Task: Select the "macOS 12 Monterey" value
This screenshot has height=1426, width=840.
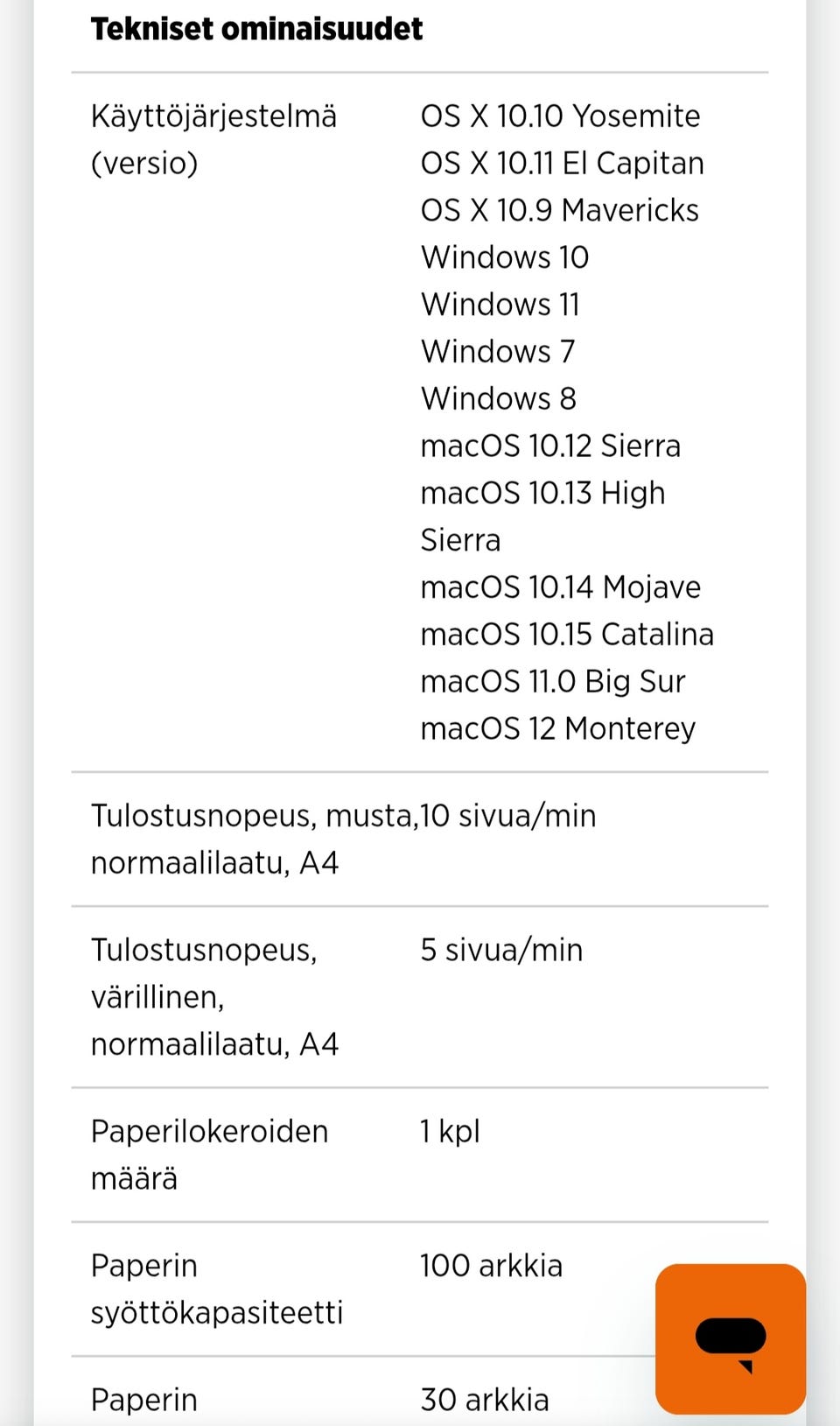Action: coord(557,729)
